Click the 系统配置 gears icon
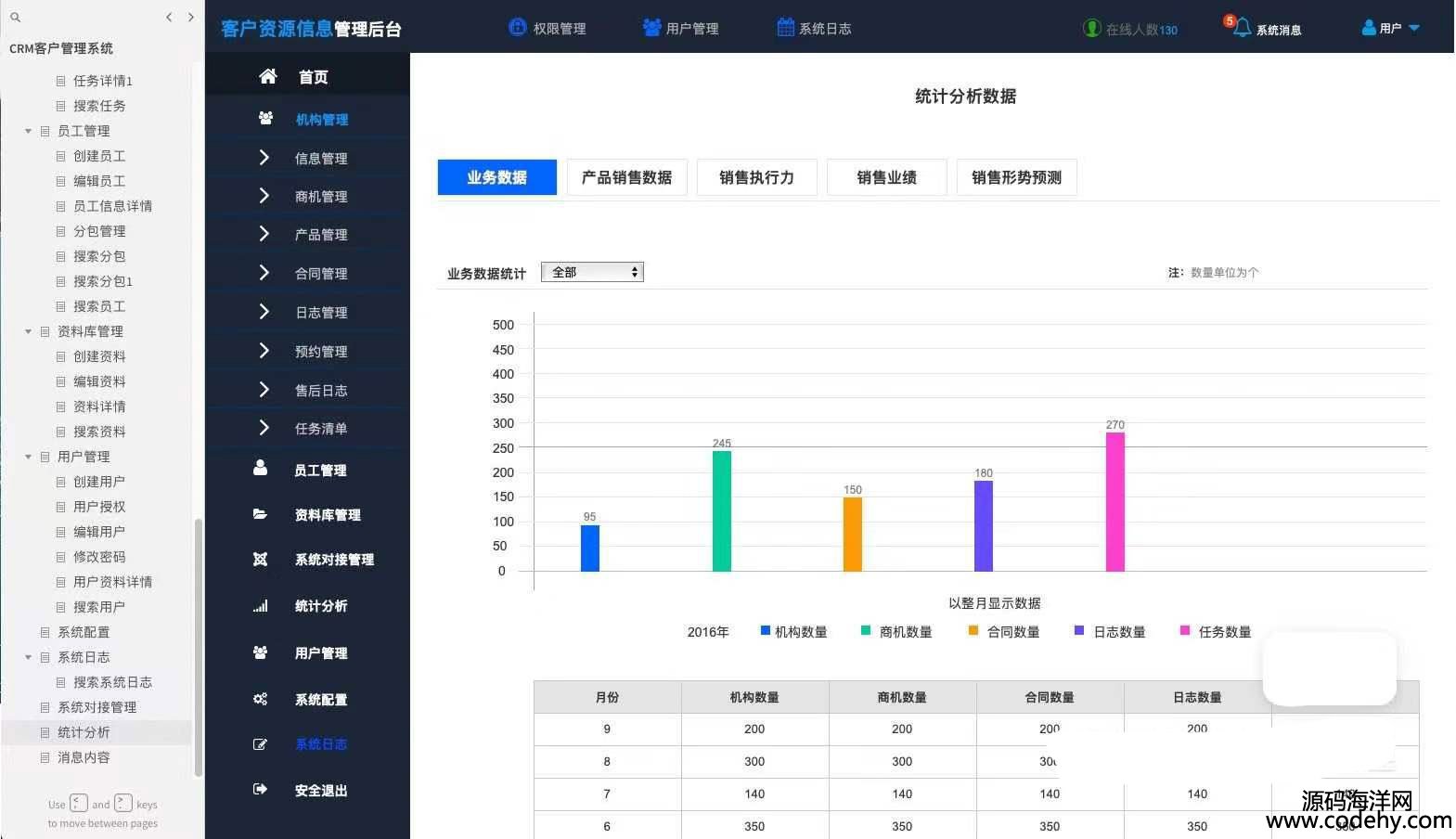 point(261,699)
